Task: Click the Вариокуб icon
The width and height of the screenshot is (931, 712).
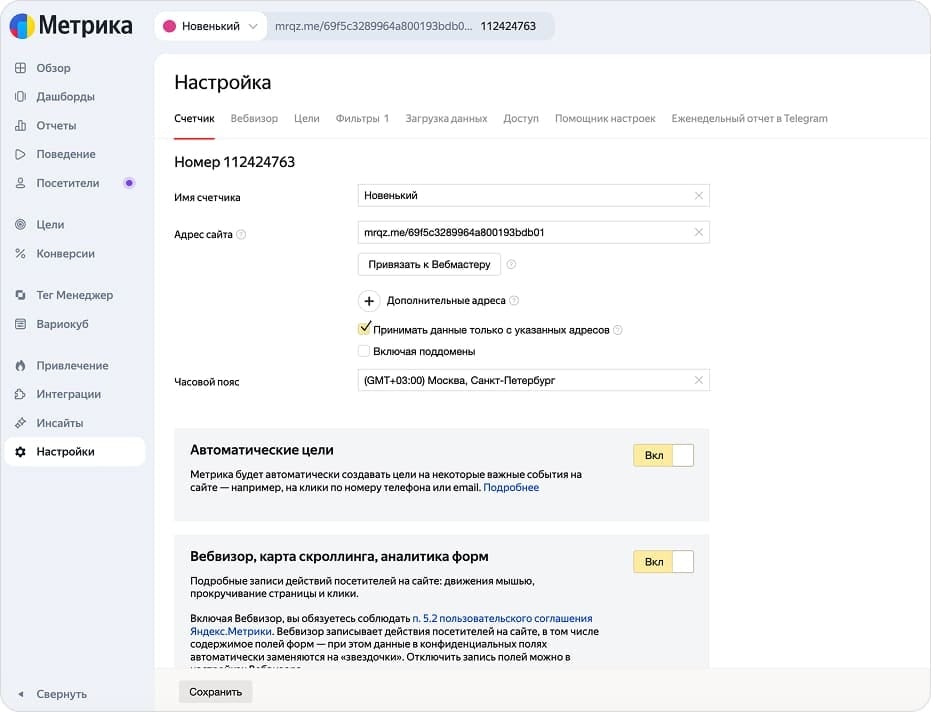Action: pos(20,324)
